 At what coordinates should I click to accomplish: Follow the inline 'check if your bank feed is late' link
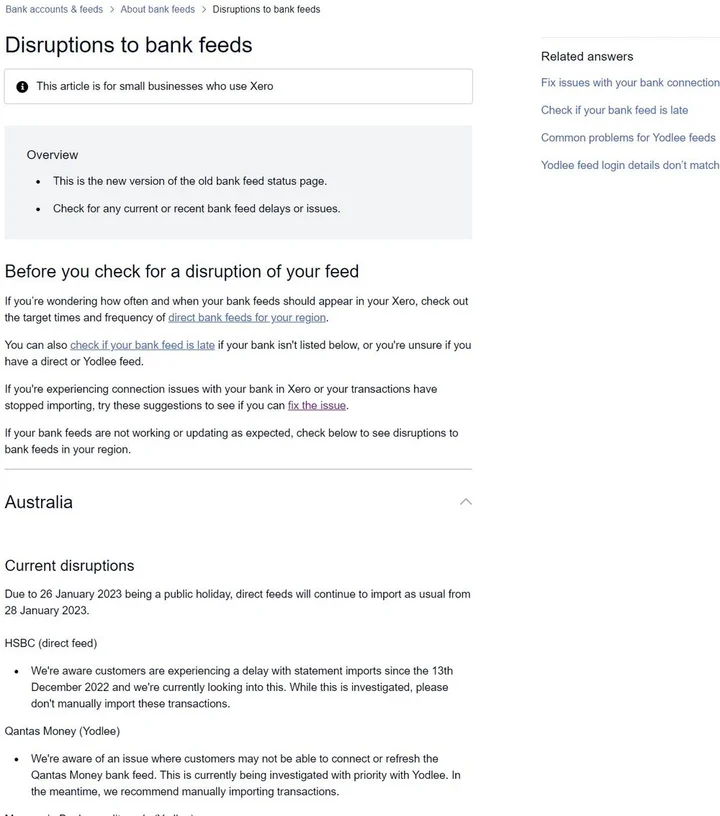(142, 345)
